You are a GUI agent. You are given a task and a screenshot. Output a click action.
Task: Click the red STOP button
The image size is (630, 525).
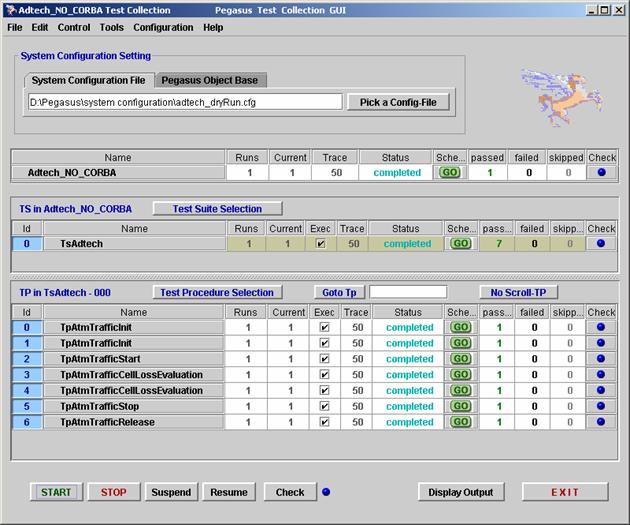114,492
